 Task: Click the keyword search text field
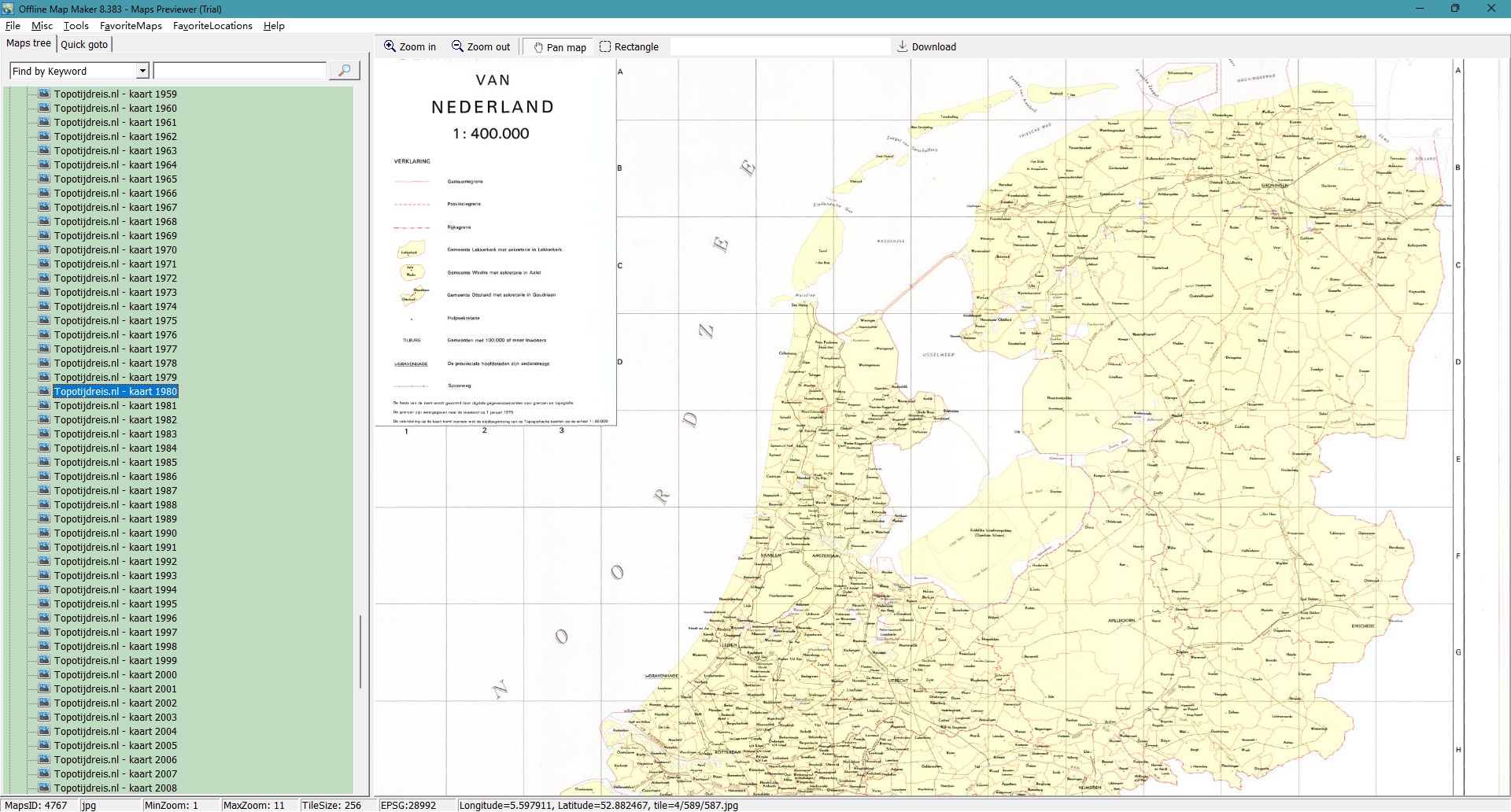click(x=239, y=71)
